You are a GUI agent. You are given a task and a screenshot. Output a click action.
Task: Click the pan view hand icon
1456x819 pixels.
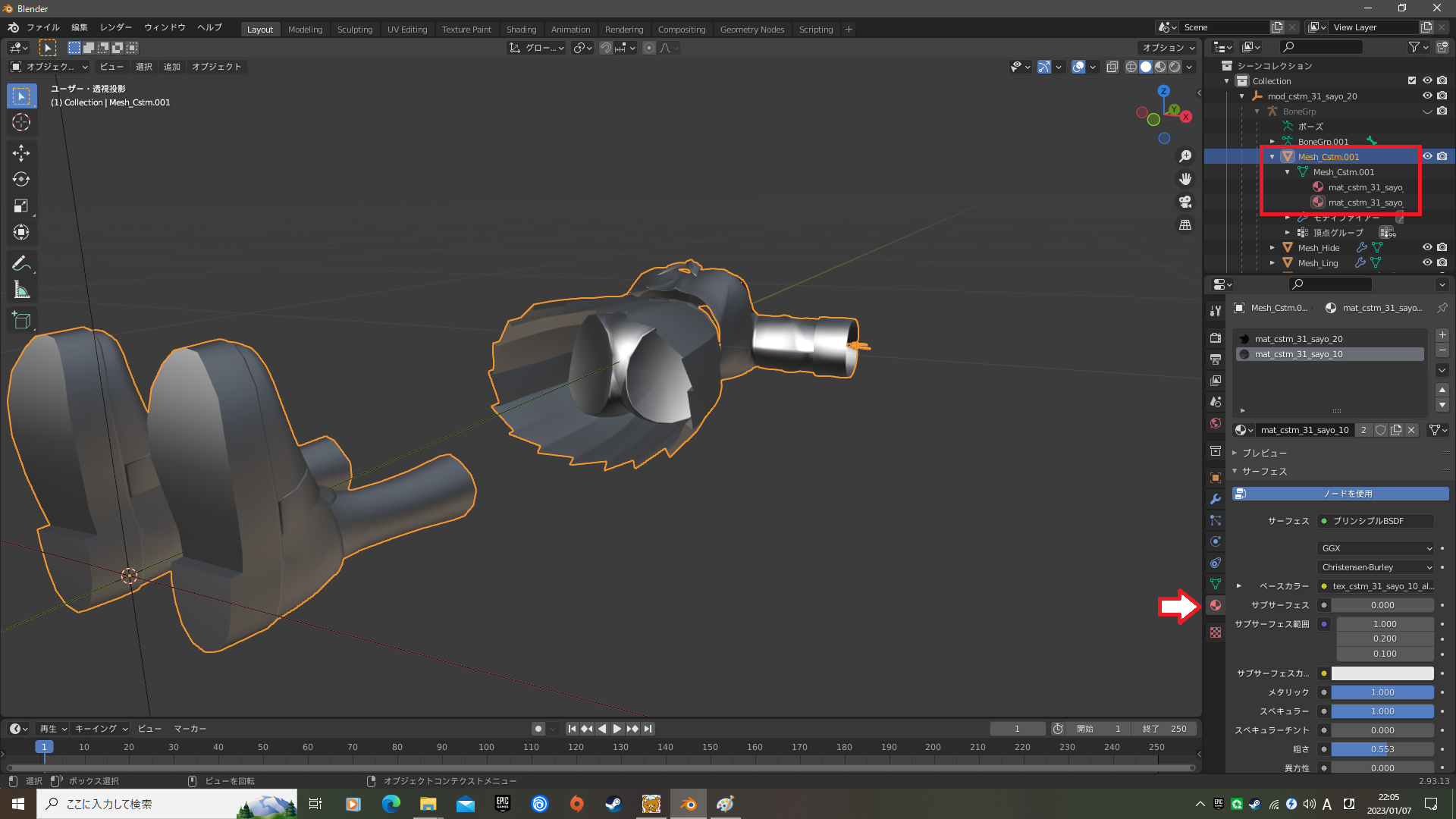tap(1185, 179)
